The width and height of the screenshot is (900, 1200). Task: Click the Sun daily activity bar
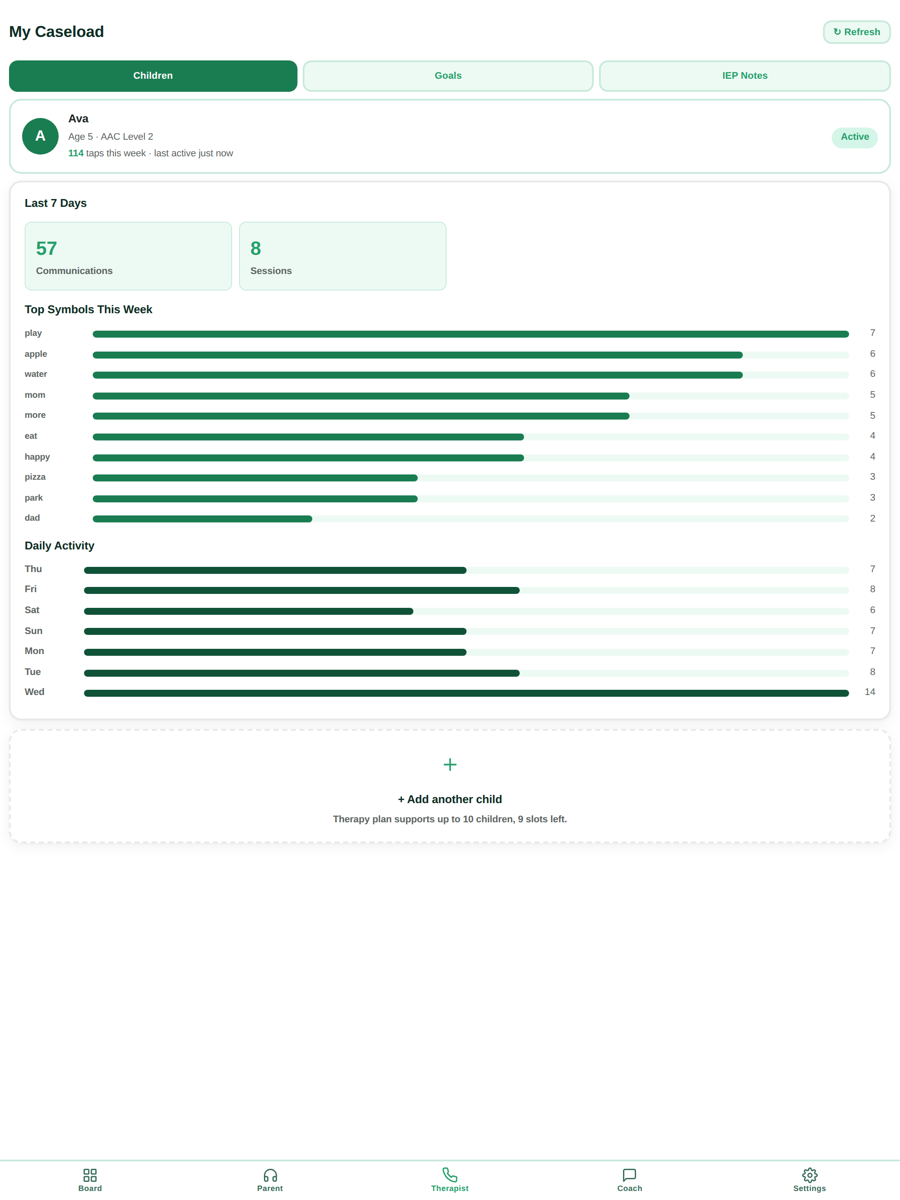(x=466, y=632)
